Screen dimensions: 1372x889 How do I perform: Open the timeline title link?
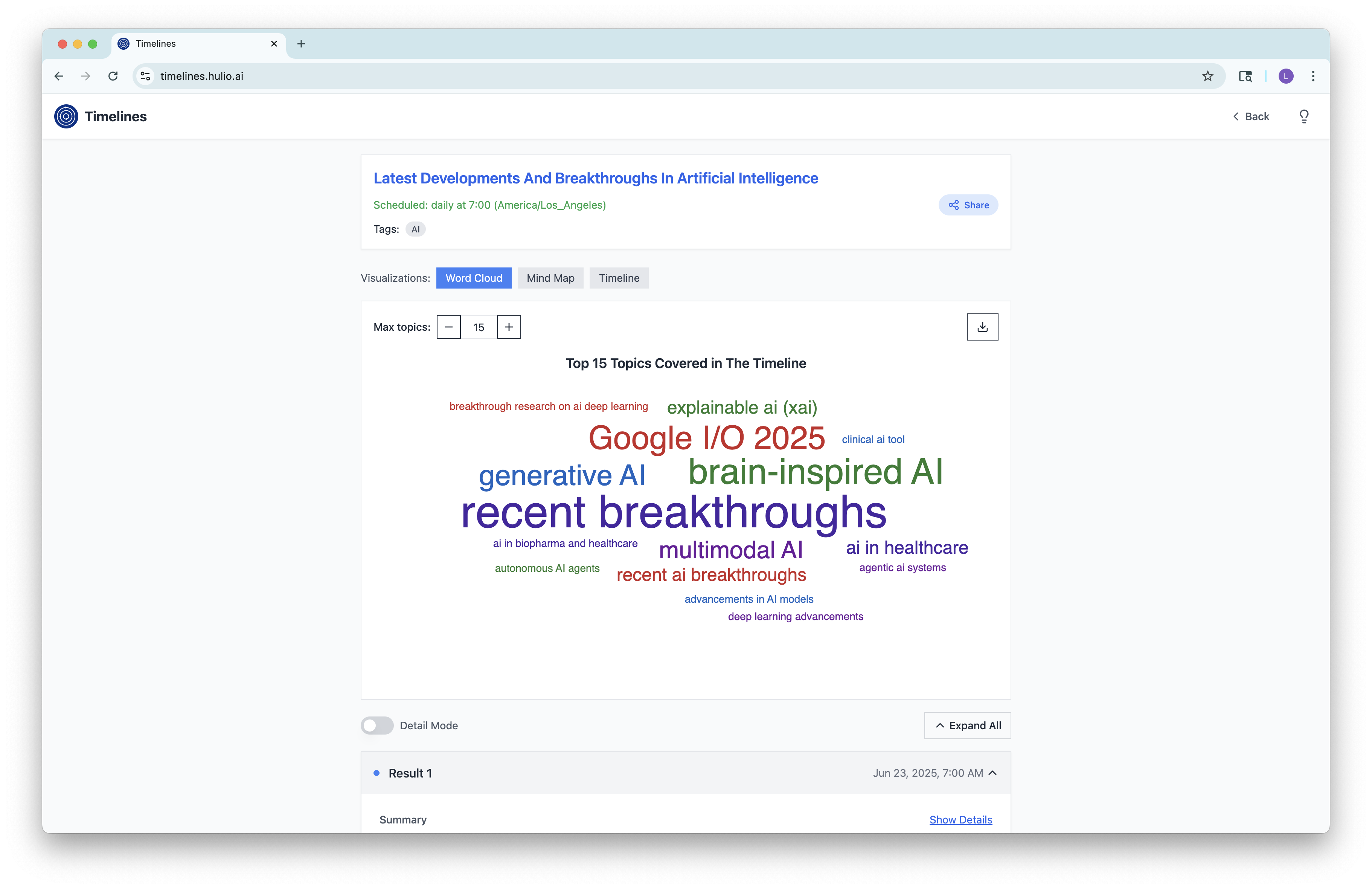click(x=596, y=178)
